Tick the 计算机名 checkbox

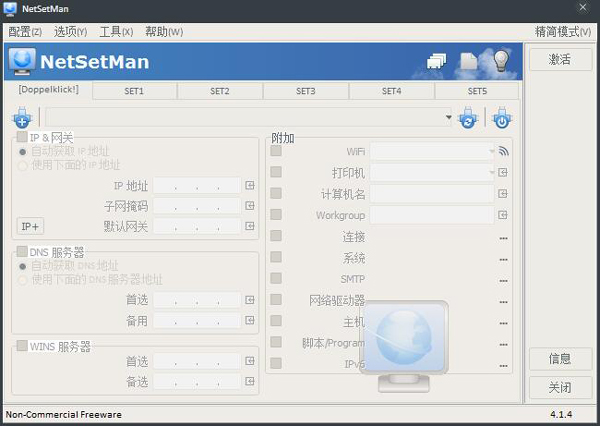[x=276, y=193]
